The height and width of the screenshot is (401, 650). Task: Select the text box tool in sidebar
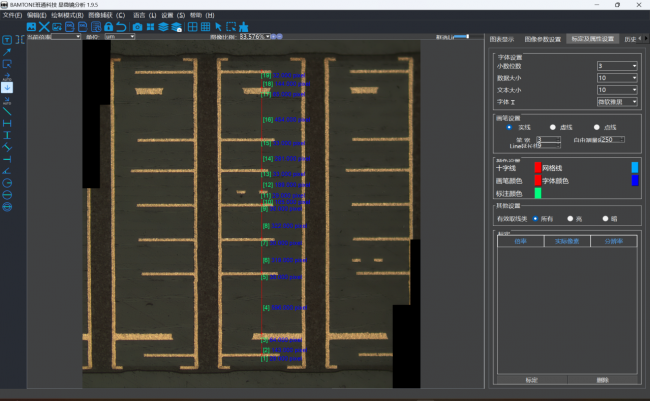coord(7,40)
